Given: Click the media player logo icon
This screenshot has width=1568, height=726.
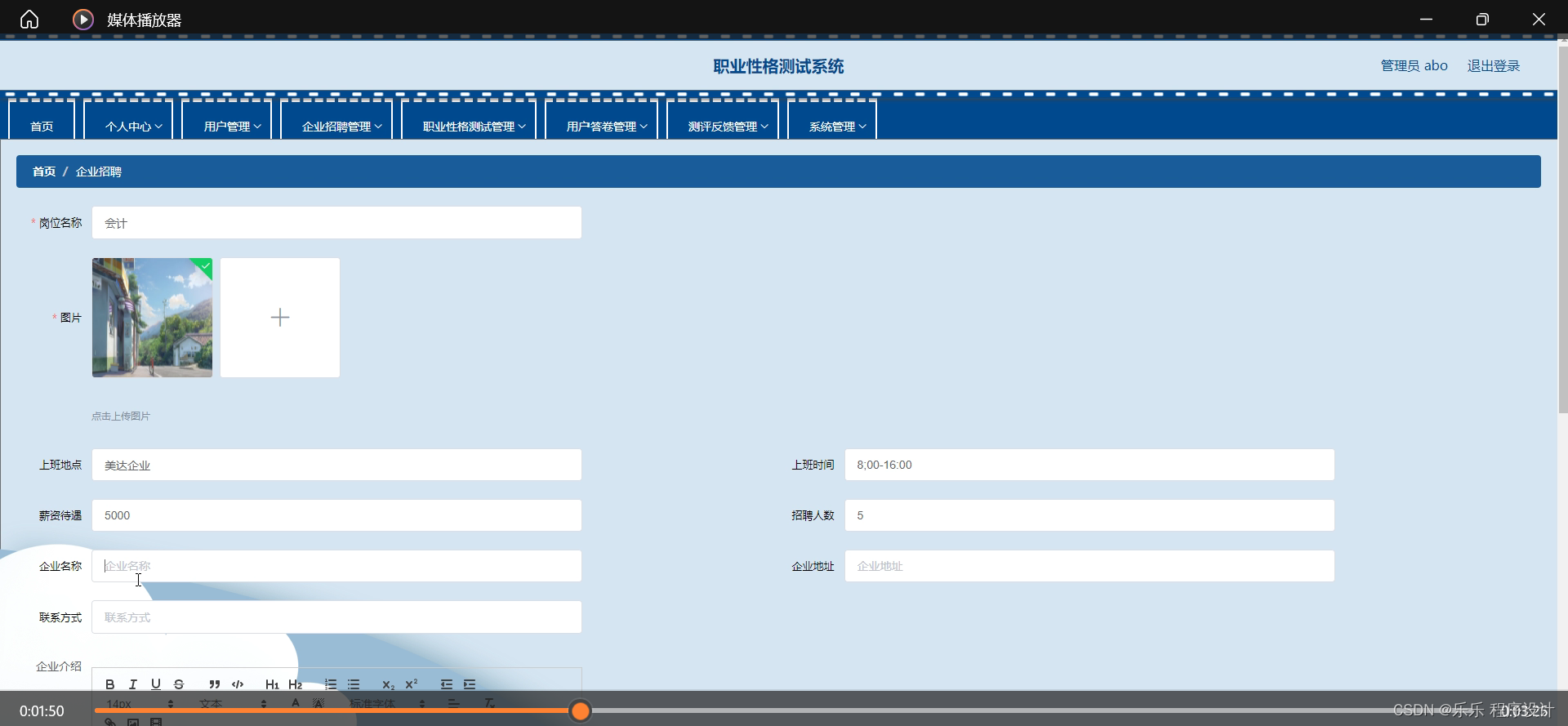Looking at the screenshot, I should pos(83,19).
